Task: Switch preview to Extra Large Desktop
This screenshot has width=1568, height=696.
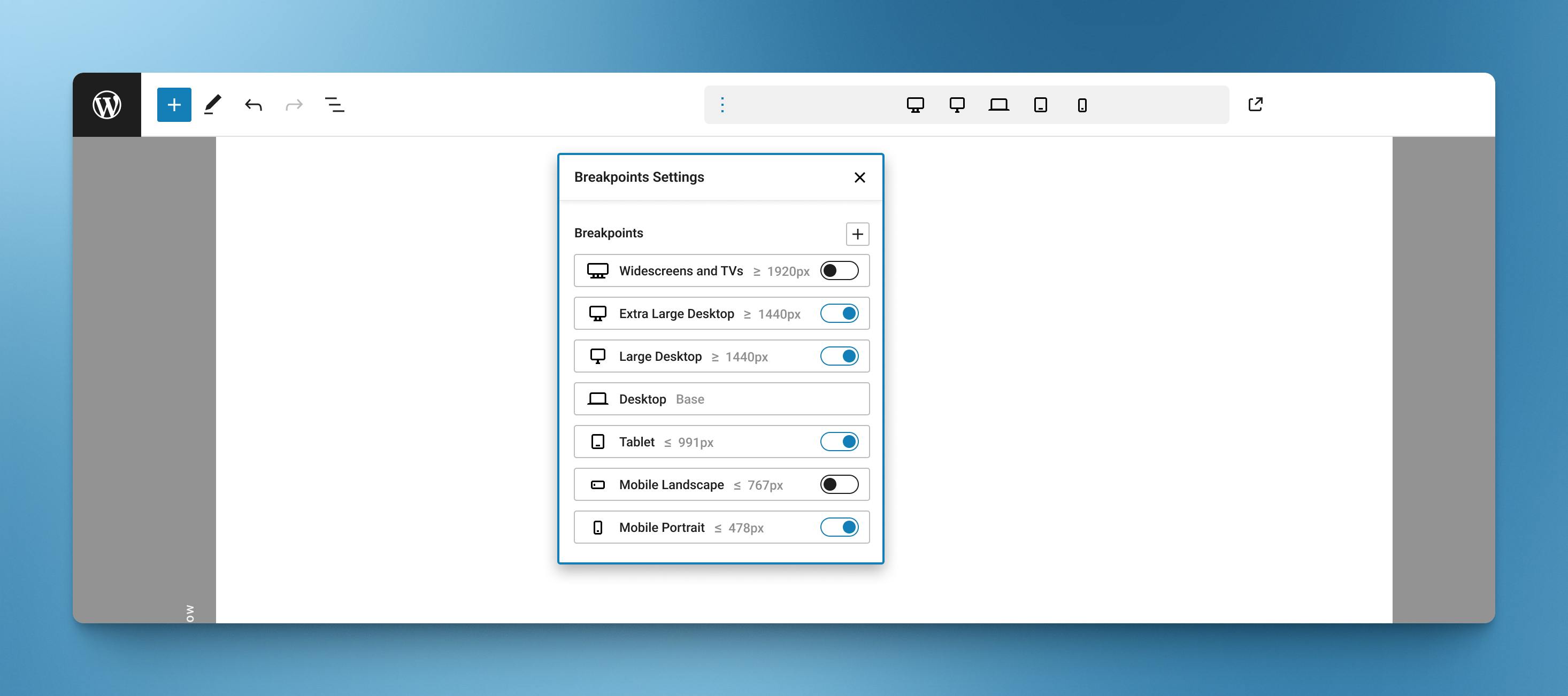Action: (x=915, y=105)
